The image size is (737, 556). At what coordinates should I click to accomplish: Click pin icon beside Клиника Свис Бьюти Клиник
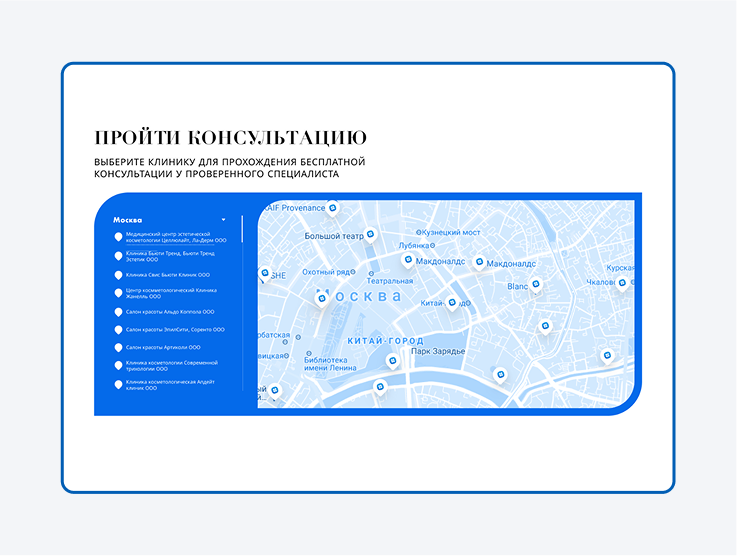point(118,274)
